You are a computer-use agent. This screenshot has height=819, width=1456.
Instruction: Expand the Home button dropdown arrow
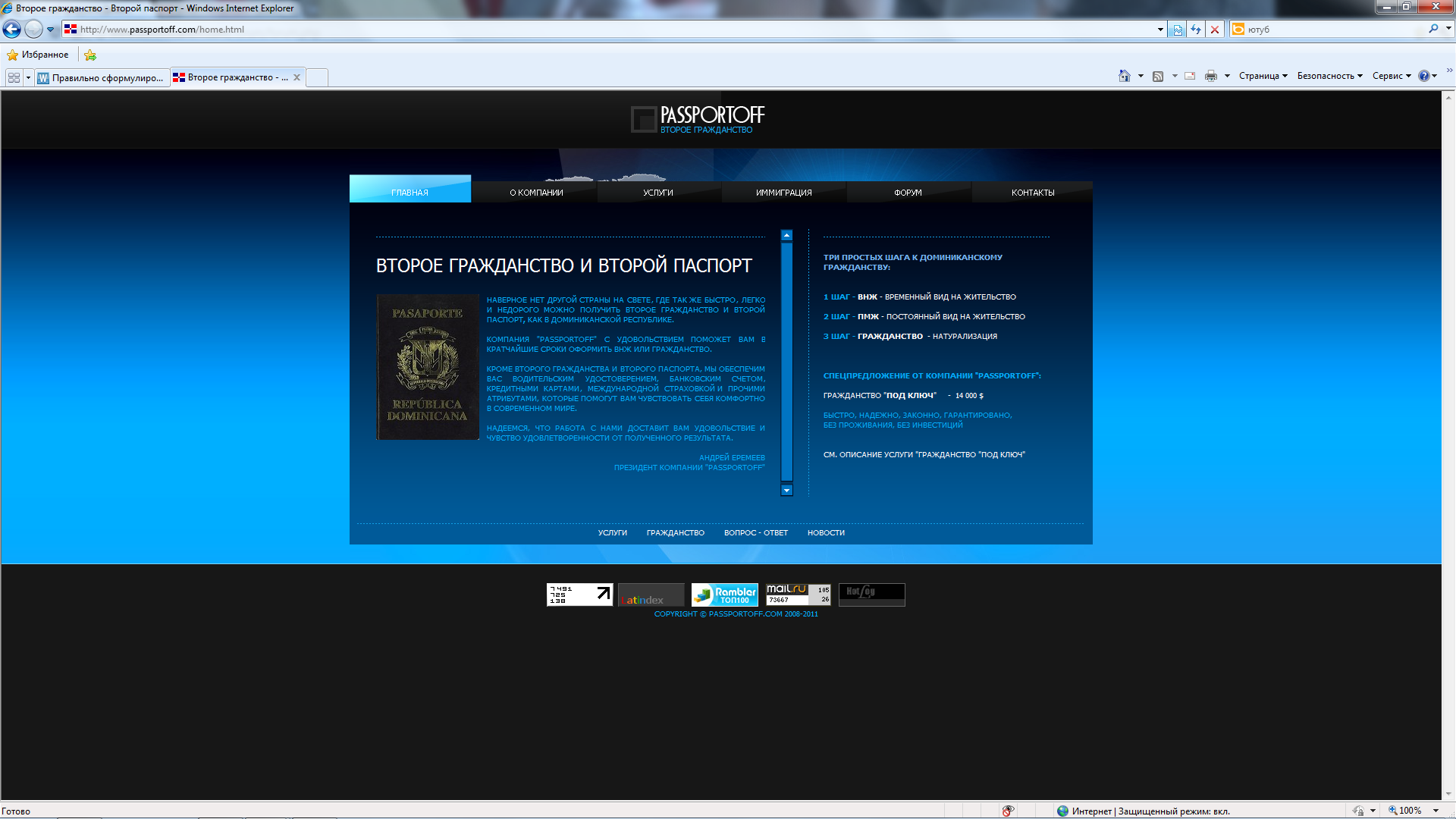point(1141,76)
